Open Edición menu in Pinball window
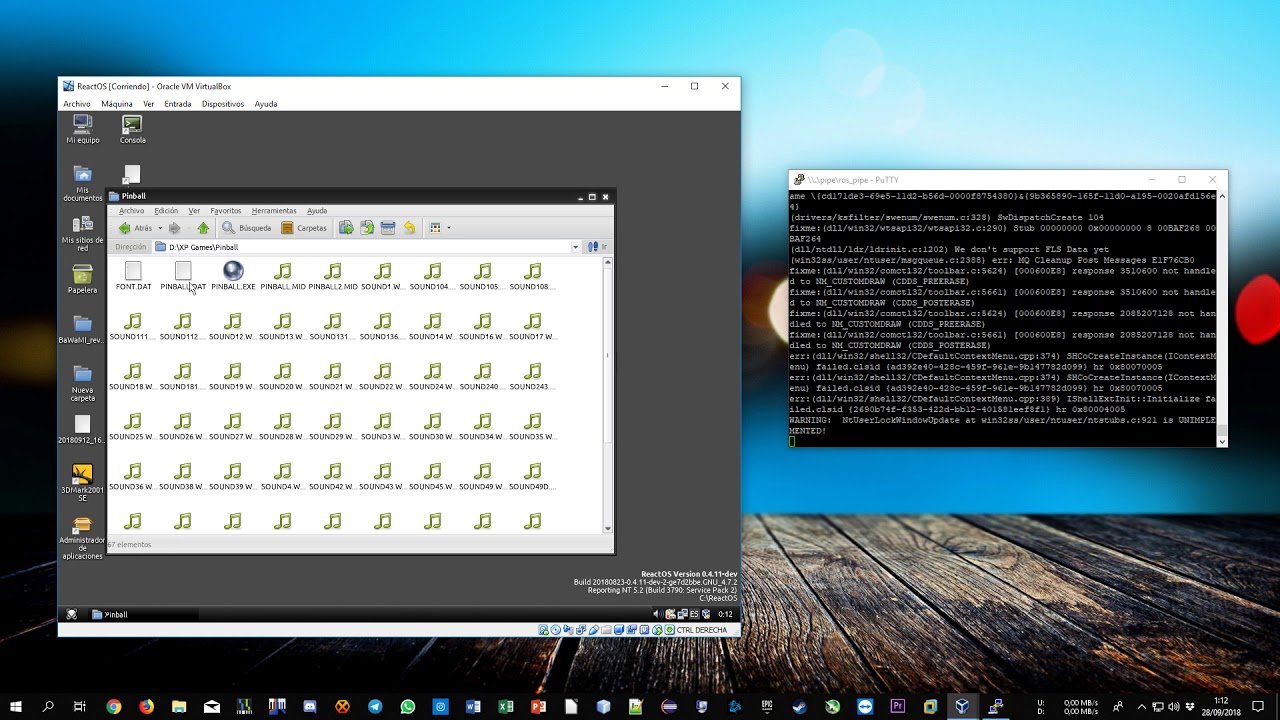The image size is (1280, 720). (166, 211)
